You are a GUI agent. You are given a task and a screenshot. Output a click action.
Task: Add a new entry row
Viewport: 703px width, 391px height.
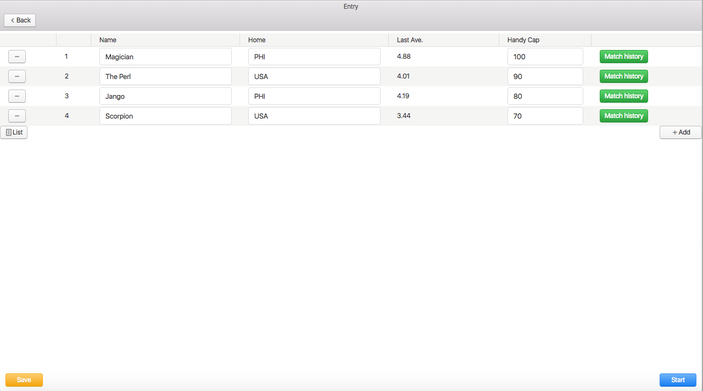[x=681, y=132]
